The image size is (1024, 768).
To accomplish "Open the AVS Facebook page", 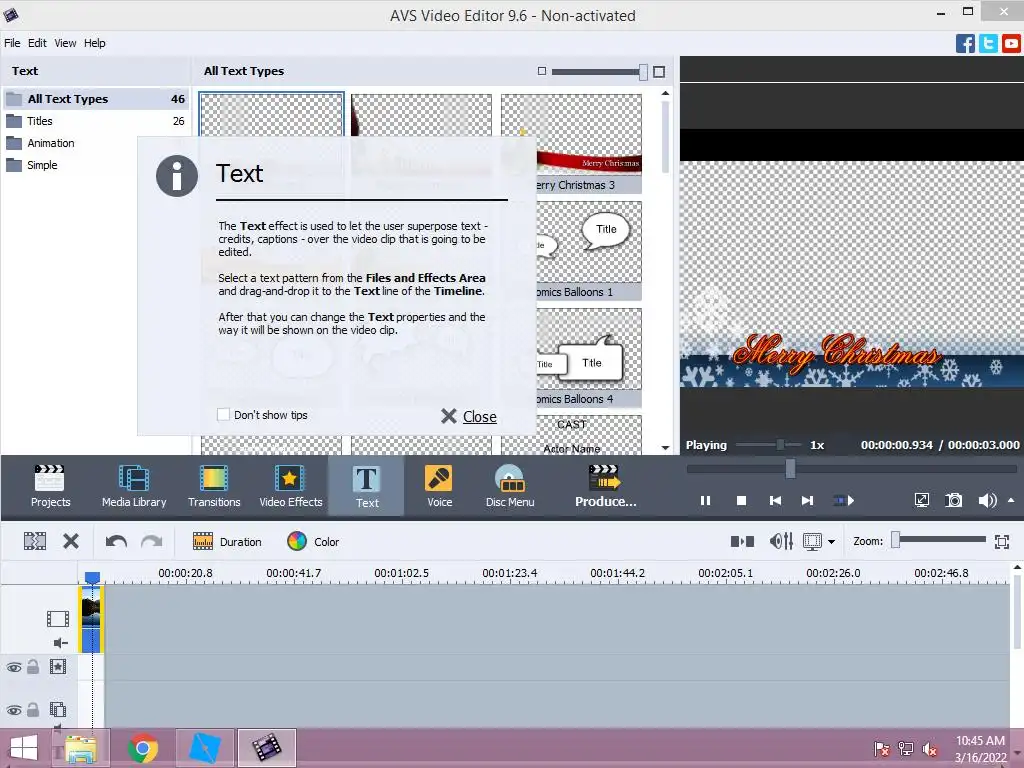I will [x=965, y=44].
